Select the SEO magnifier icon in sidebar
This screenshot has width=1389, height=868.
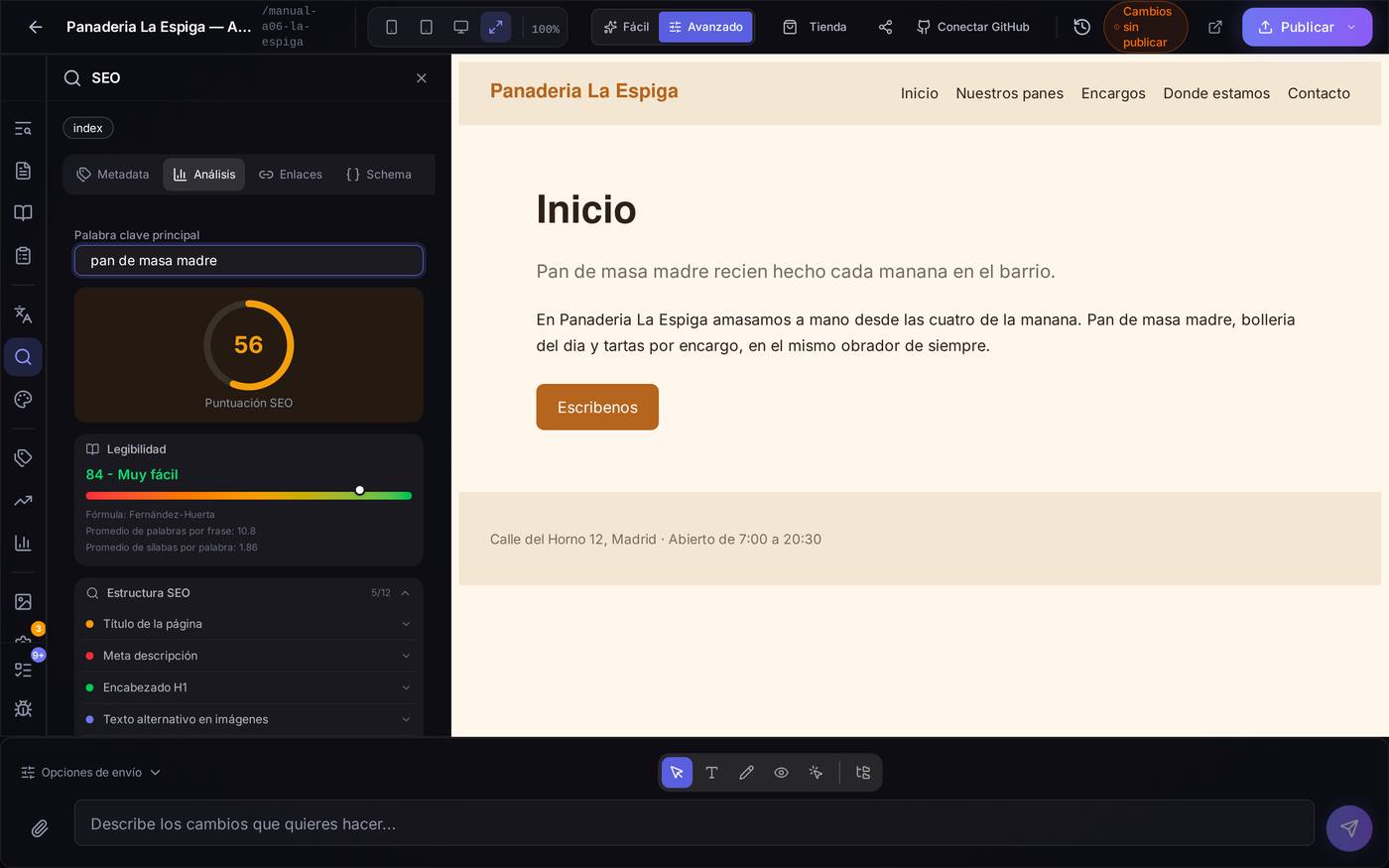pyautogui.click(x=23, y=357)
